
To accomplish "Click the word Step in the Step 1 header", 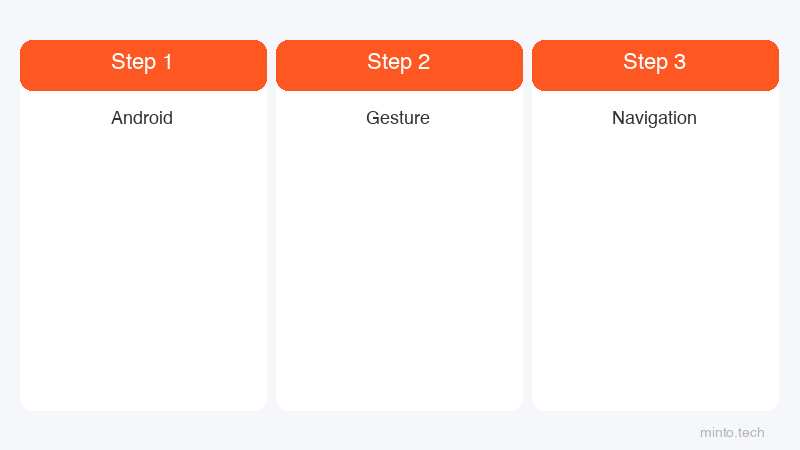I will [x=134, y=63].
